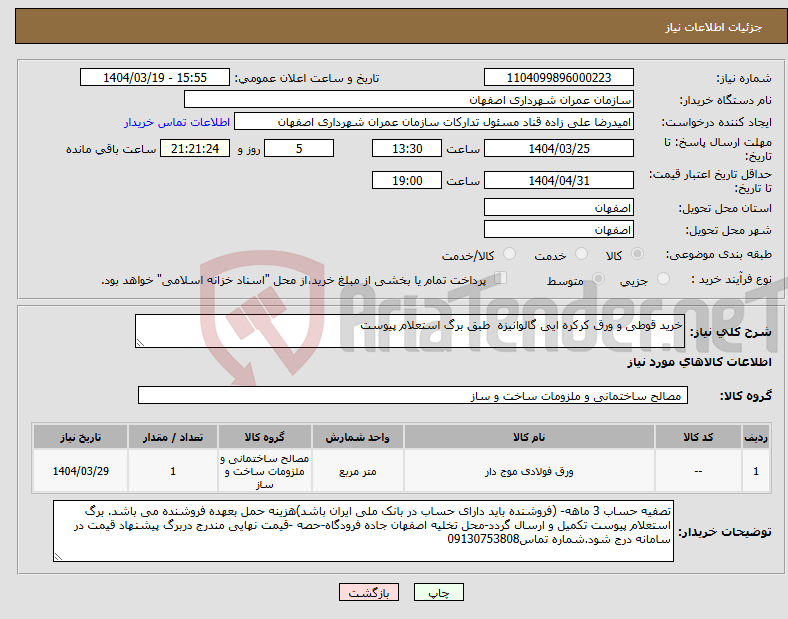The width and height of the screenshot is (788, 619).
Task: Click the گروه کالا column header
Action: click(x=265, y=437)
